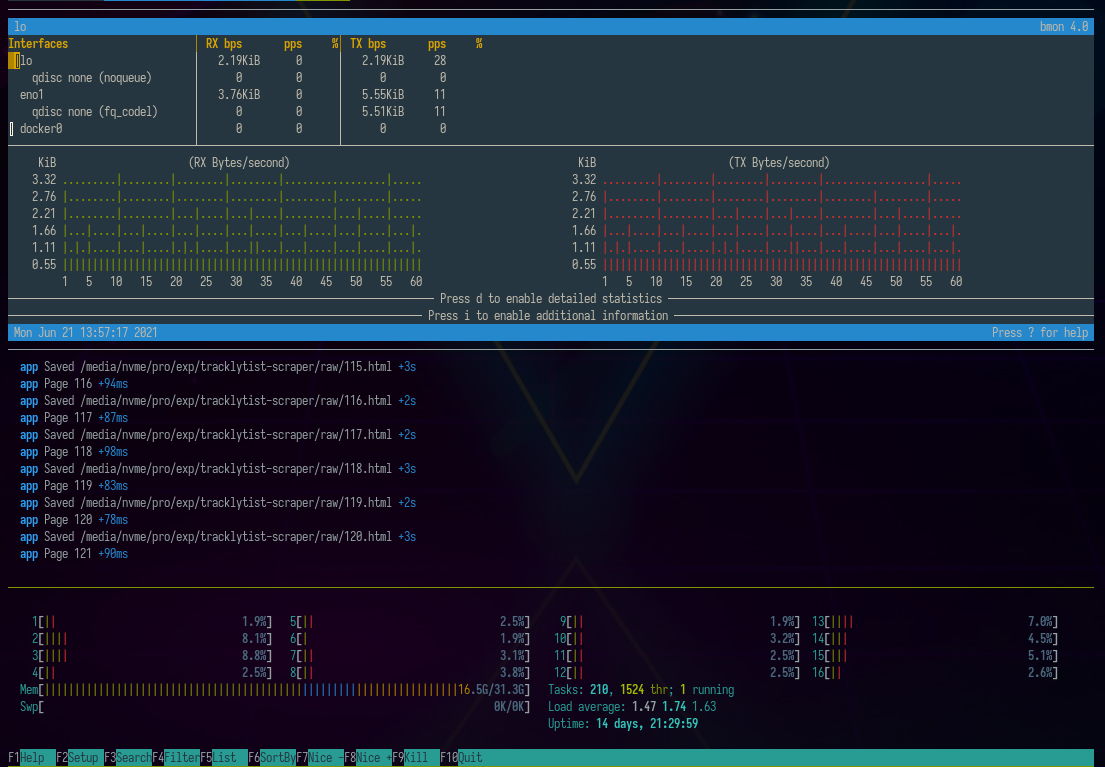1105x767 pixels.
Task: Toggle F5 List view in htop
Action: (224, 758)
